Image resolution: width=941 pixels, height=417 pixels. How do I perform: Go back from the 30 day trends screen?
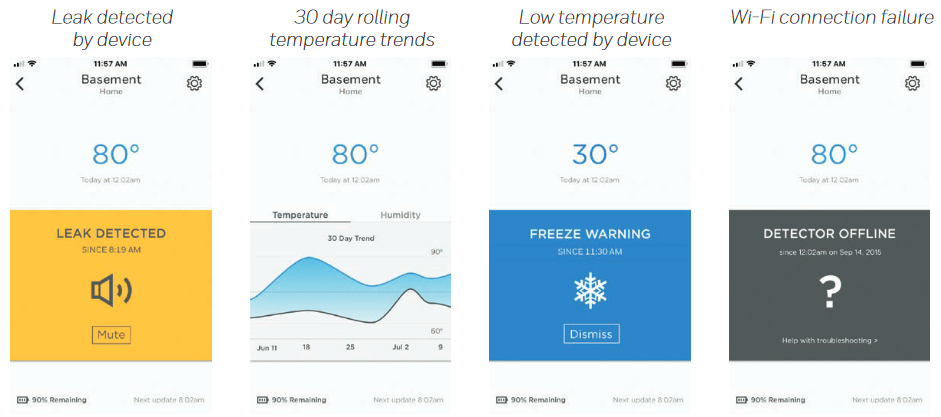[260, 83]
